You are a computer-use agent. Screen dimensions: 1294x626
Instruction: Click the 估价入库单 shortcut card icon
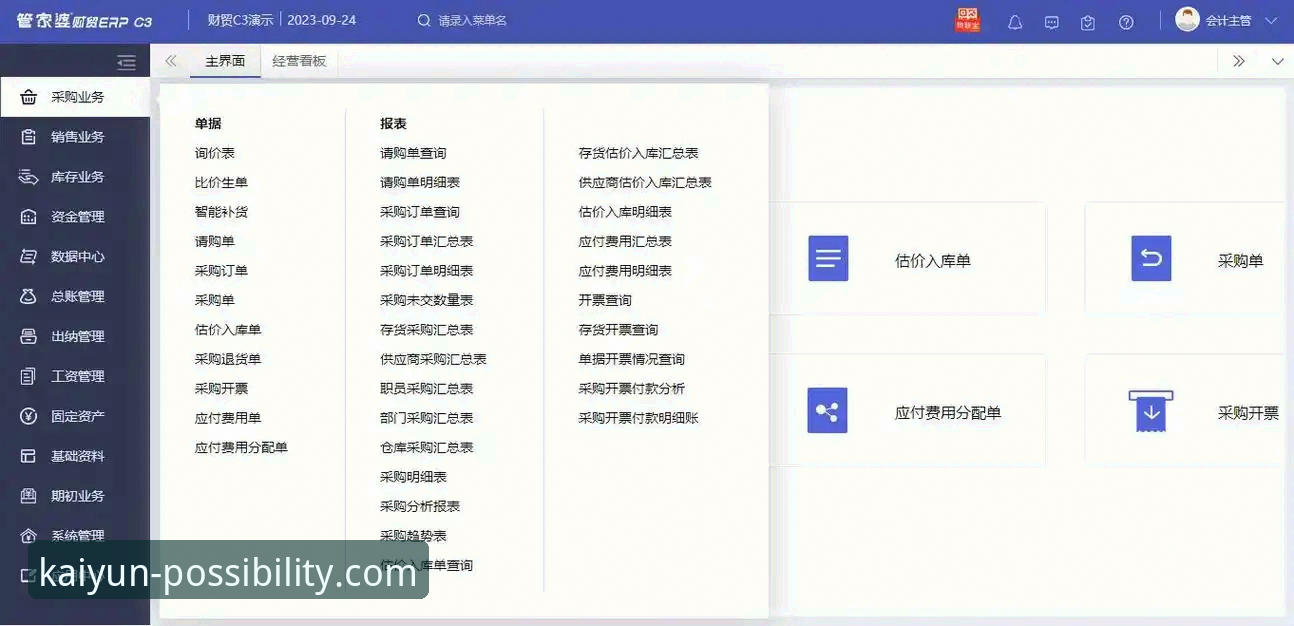tap(828, 259)
